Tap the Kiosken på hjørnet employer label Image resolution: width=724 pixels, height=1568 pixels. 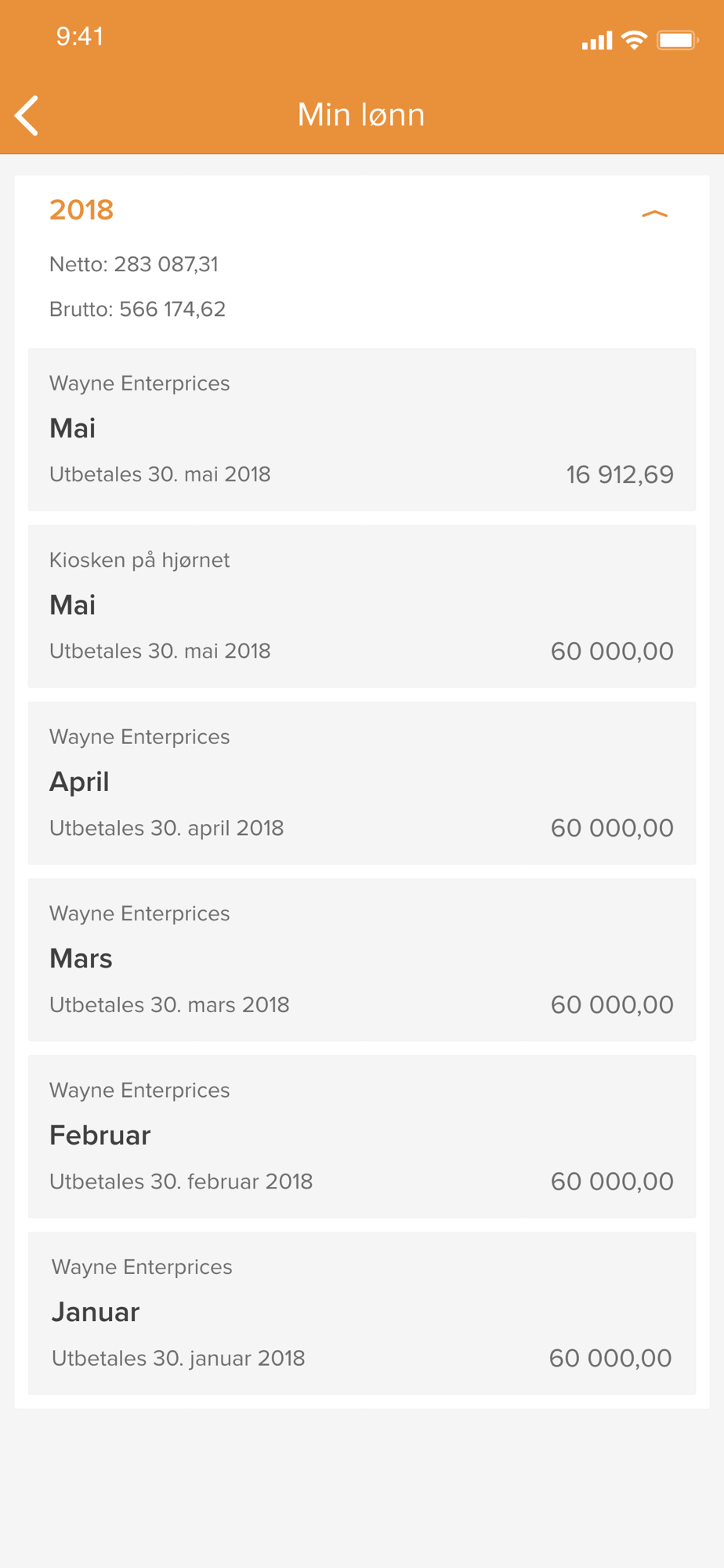pos(139,560)
